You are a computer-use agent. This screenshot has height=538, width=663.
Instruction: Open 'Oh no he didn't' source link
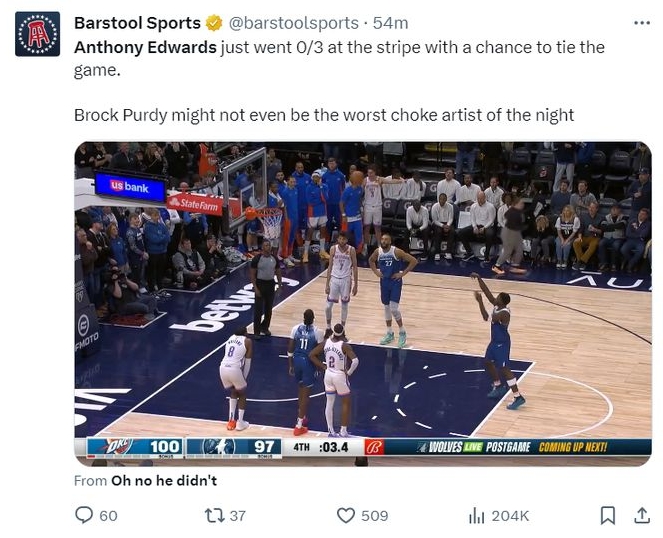tap(164, 480)
